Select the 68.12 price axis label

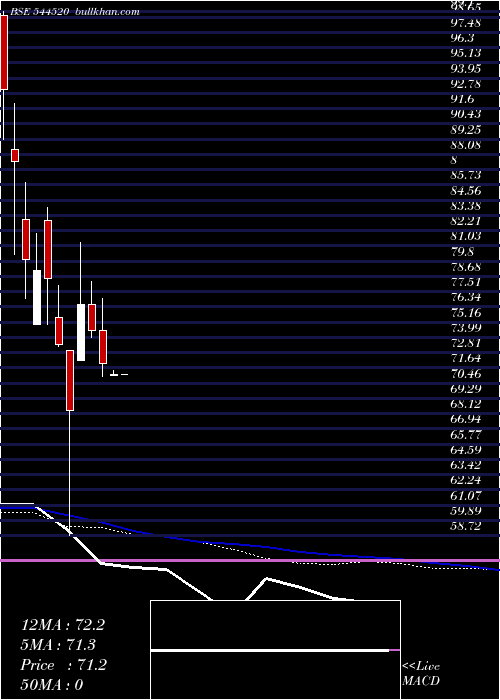pos(466,404)
